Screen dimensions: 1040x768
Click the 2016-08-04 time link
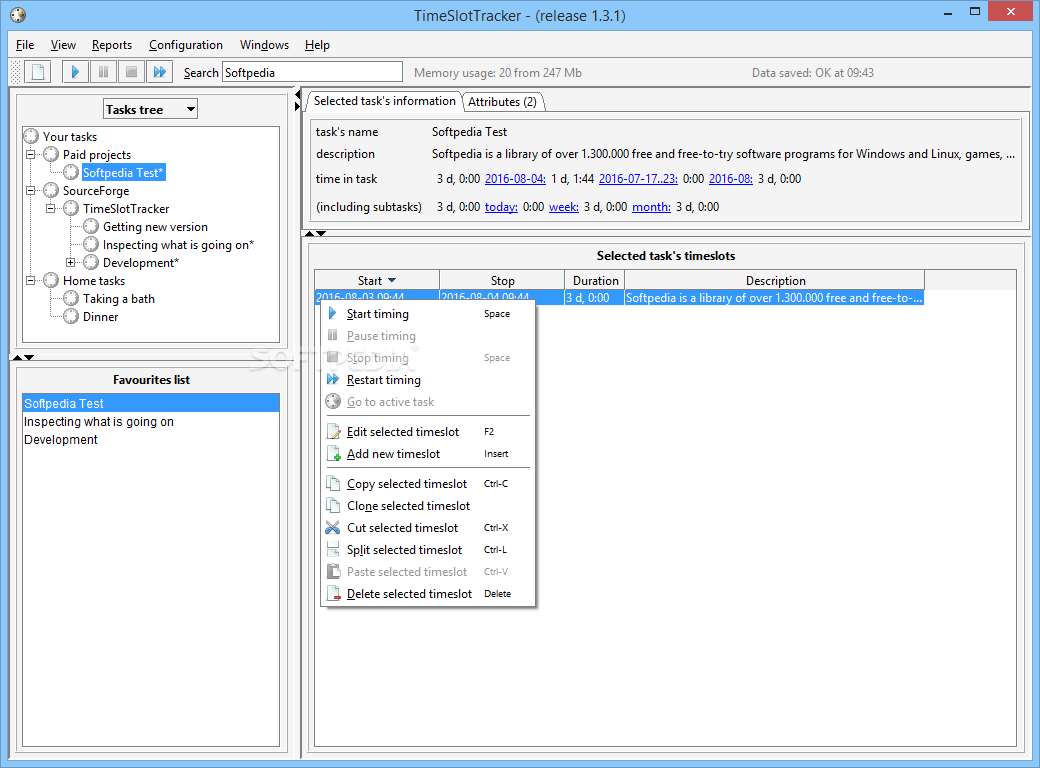[x=515, y=178]
